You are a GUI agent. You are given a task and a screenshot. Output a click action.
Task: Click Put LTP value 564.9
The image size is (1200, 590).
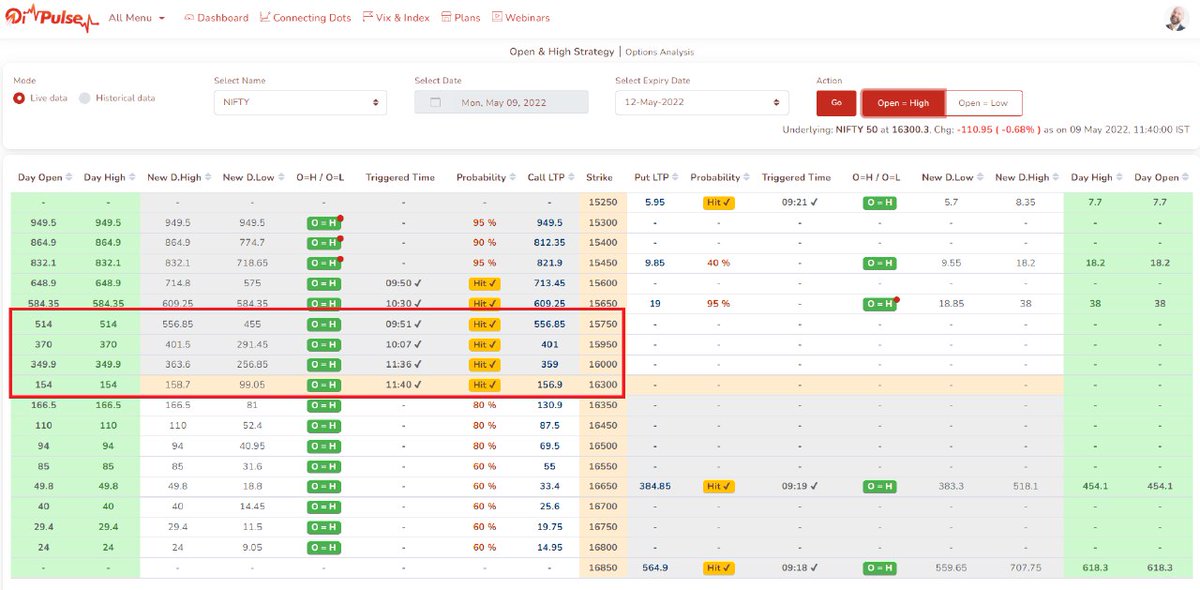(654, 567)
